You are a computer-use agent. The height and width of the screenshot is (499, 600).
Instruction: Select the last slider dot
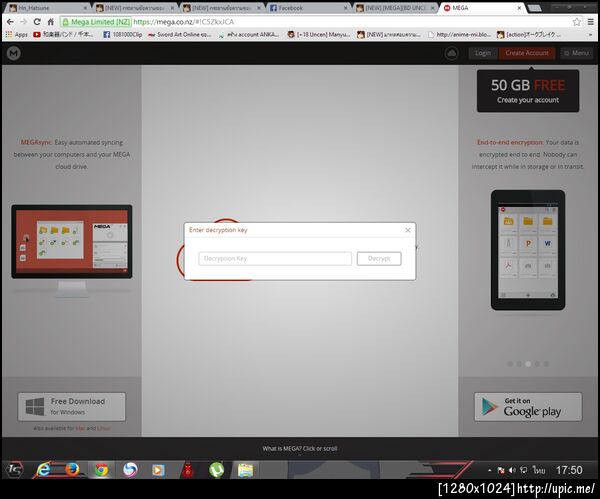546,364
